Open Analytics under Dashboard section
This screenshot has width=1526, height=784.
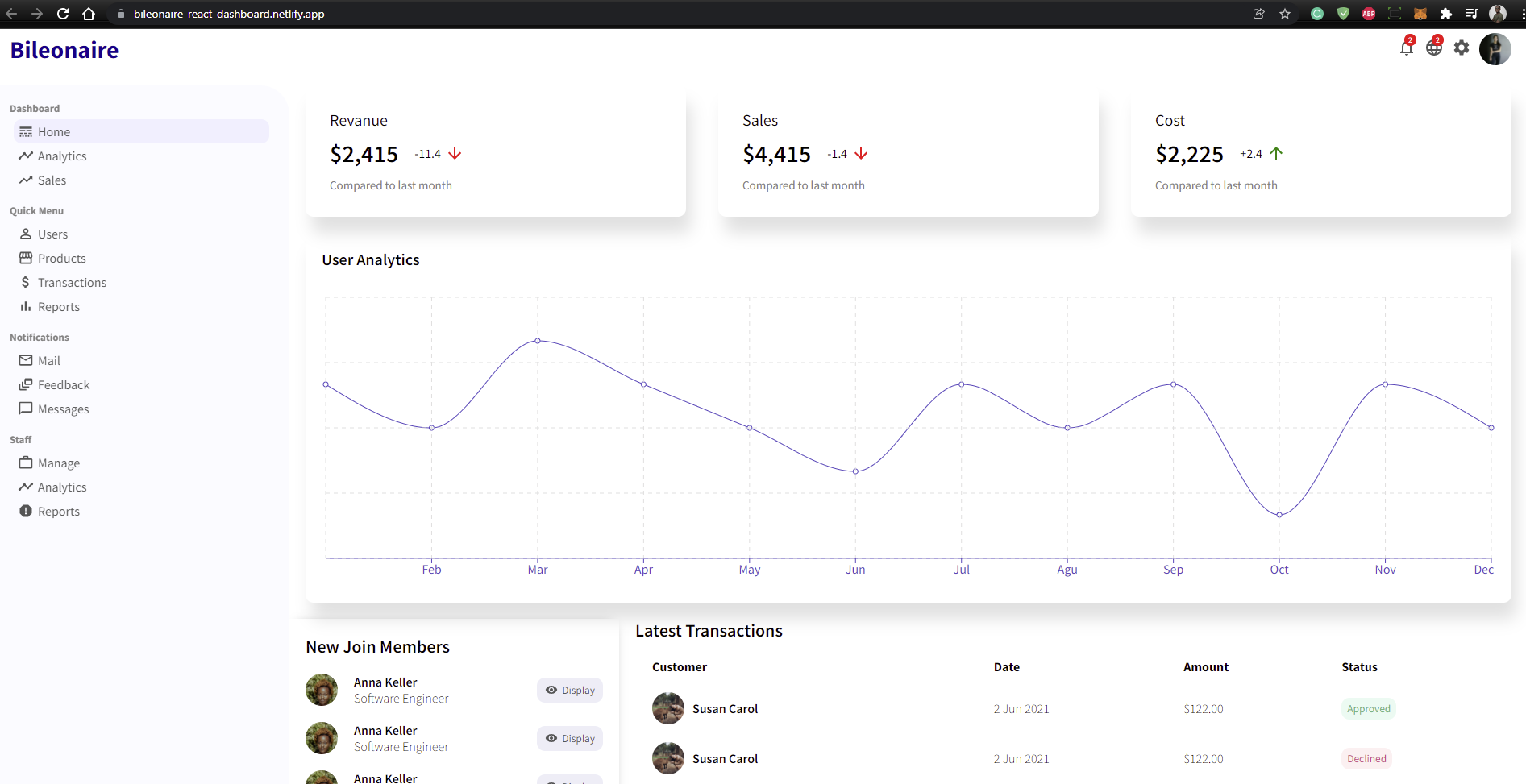pos(62,156)
